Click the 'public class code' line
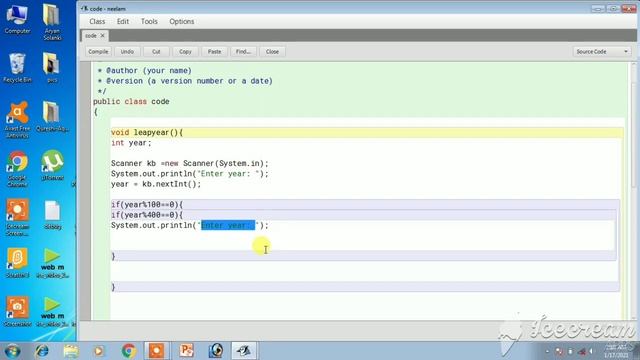 [x=131, y=102]
